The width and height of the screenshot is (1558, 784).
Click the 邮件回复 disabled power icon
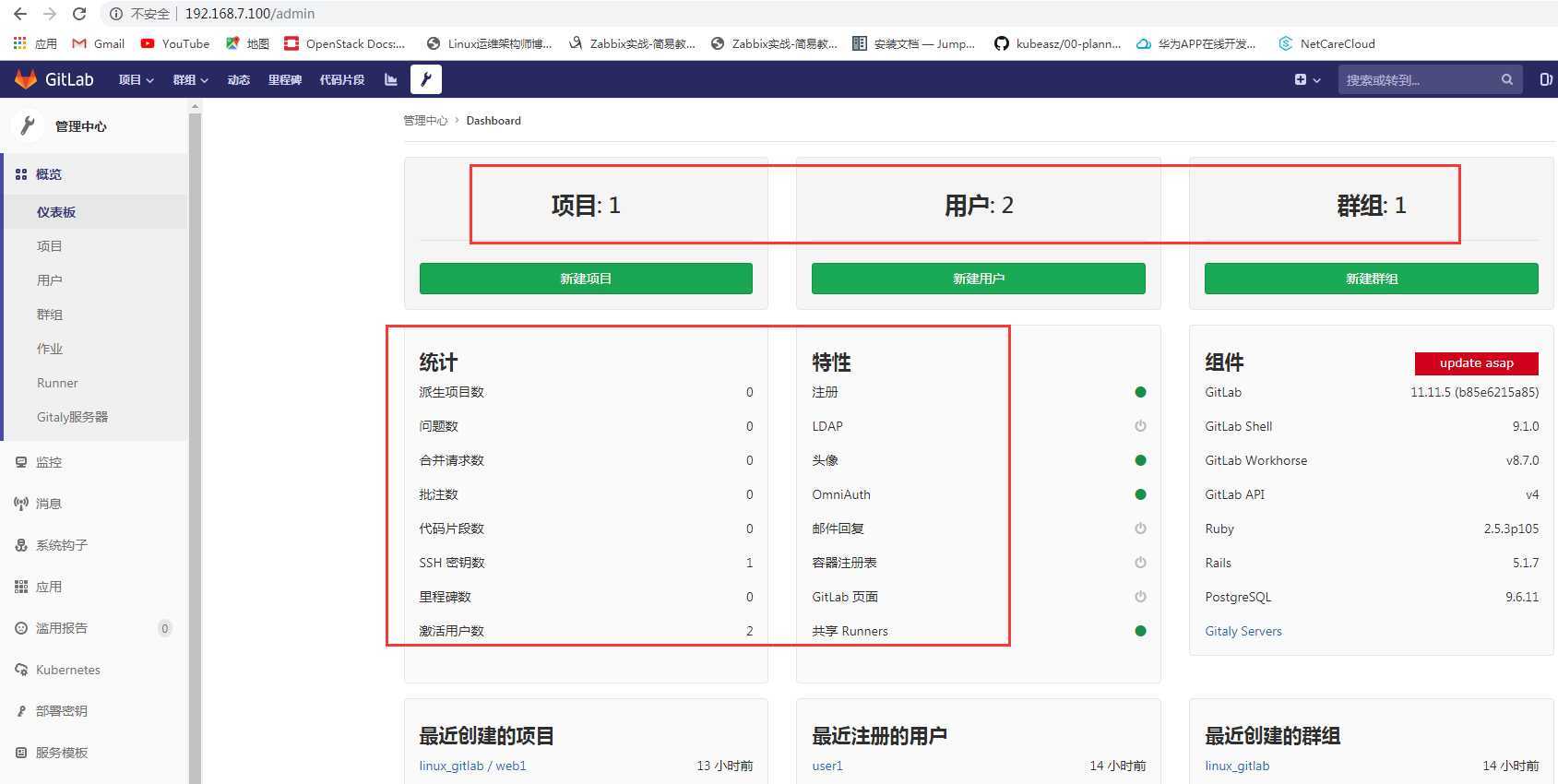click(x=1140, y=529)
